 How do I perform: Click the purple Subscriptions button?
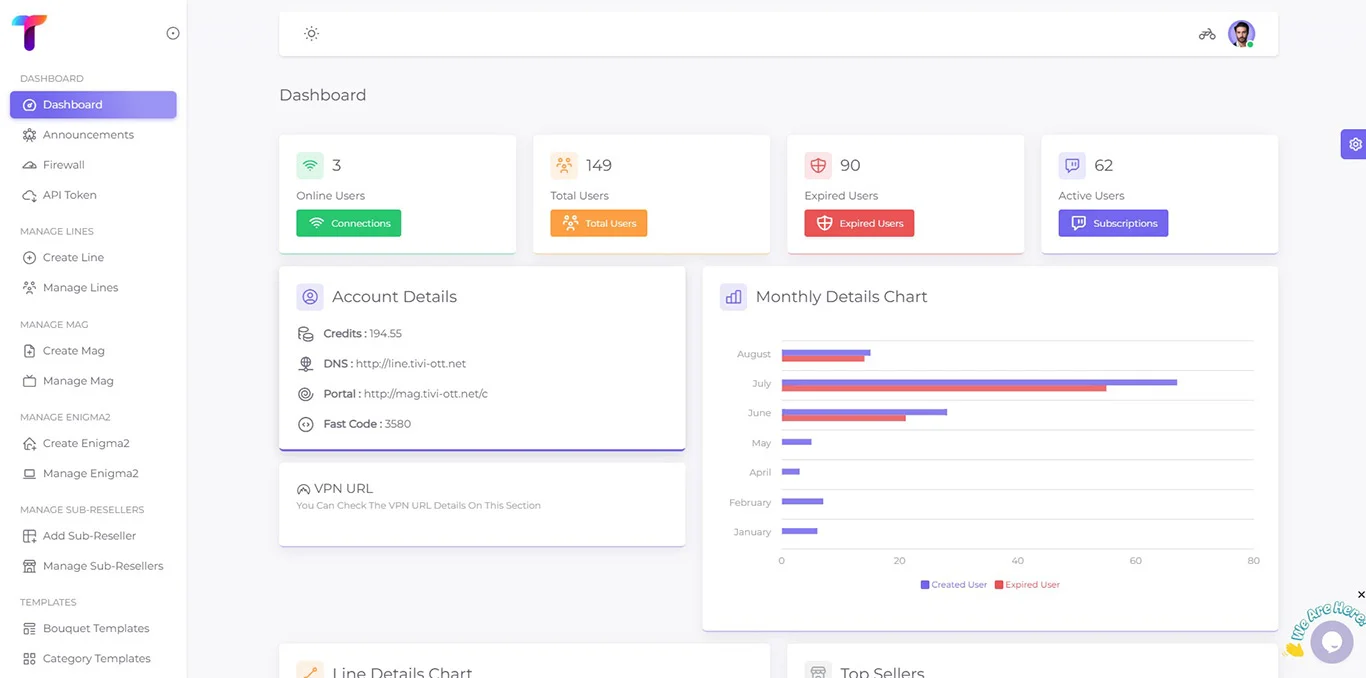(x=1113, y=223)
